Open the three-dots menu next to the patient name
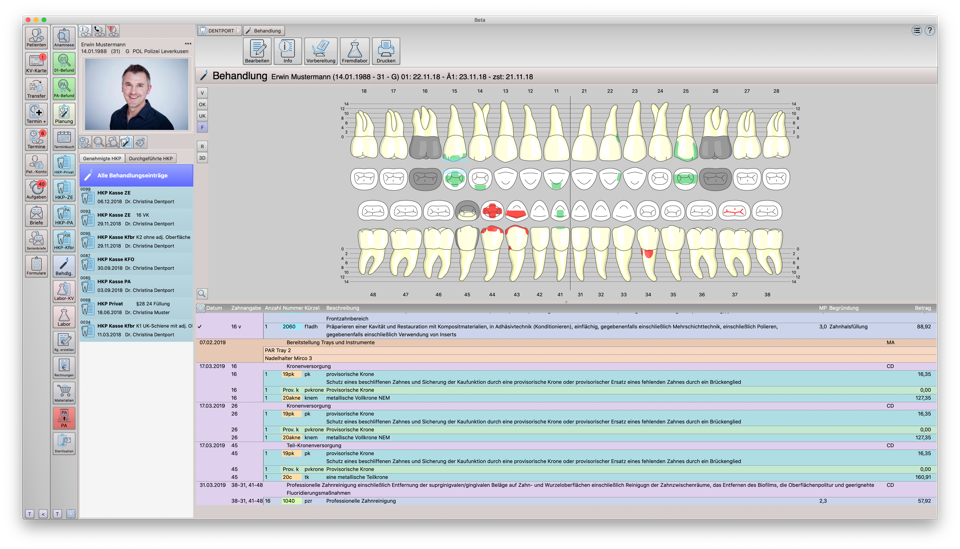This screenshot has width=960, height=549. pos(187,44)
